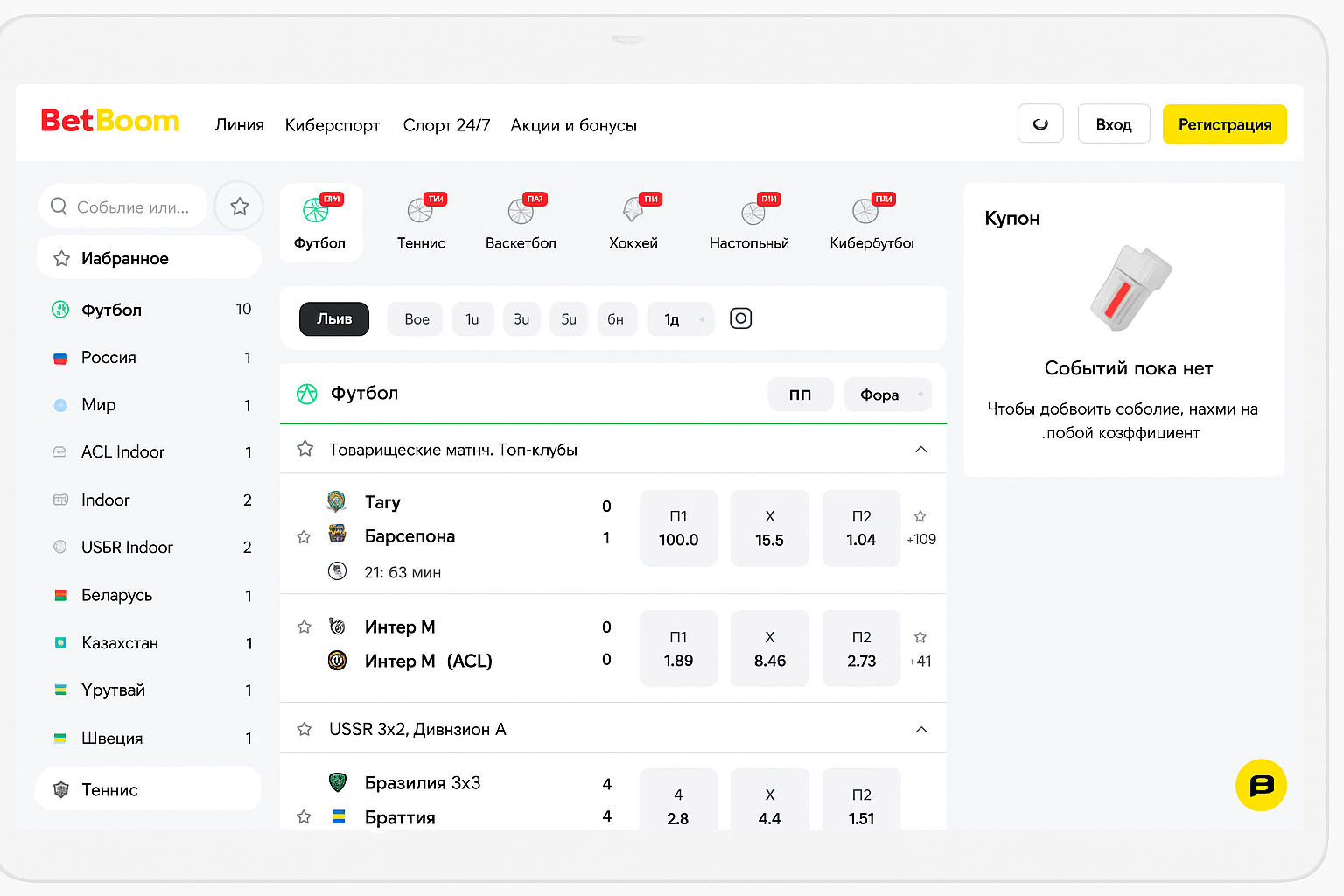Toggle favorite for Товарищеские матчи league

click(304, 449)
